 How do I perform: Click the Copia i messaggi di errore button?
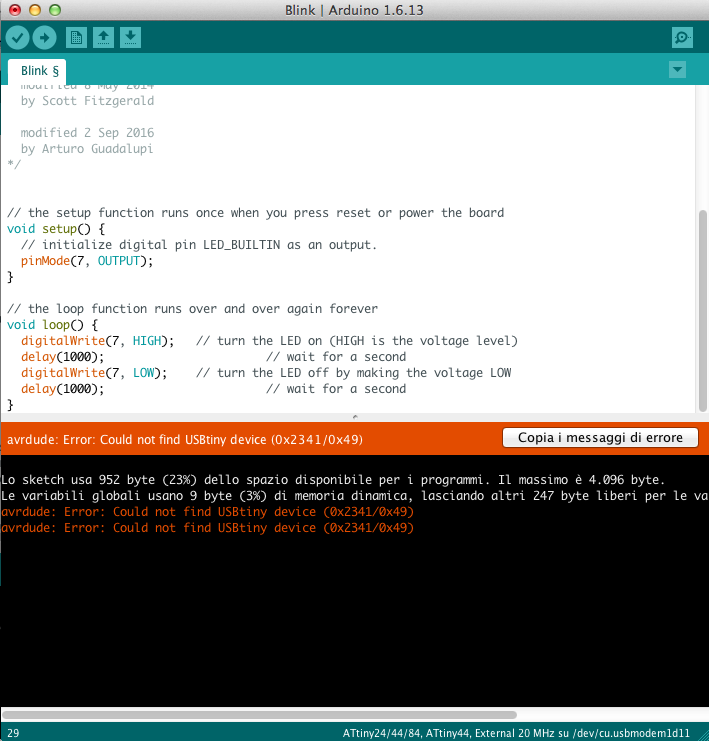click(x=600, y=438)
